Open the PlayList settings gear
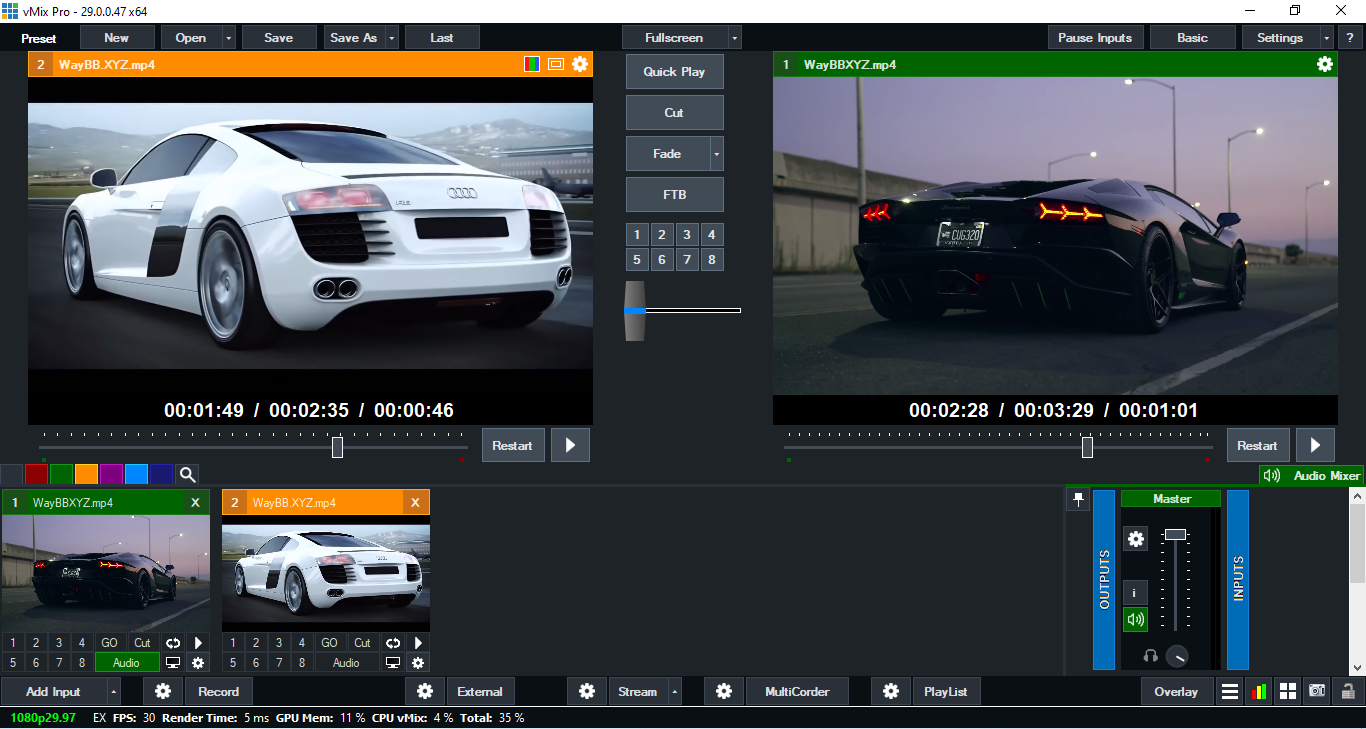 tap(891, 691)
